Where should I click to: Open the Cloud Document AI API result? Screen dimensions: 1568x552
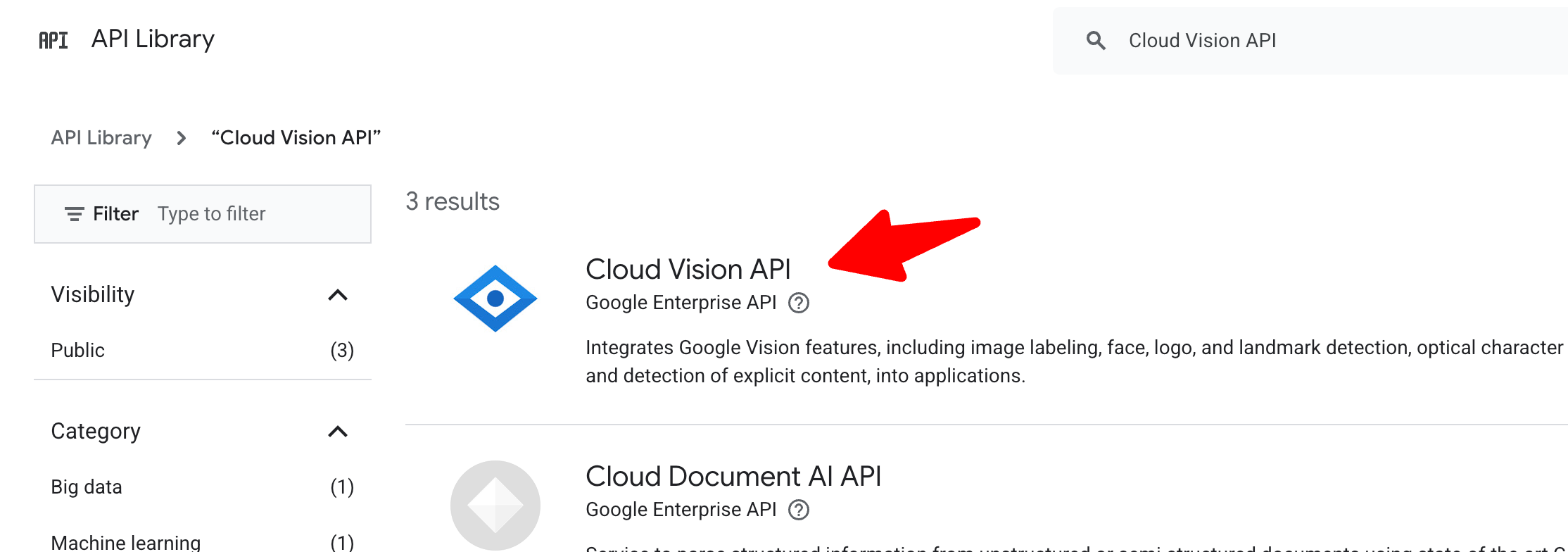point(733,477)
